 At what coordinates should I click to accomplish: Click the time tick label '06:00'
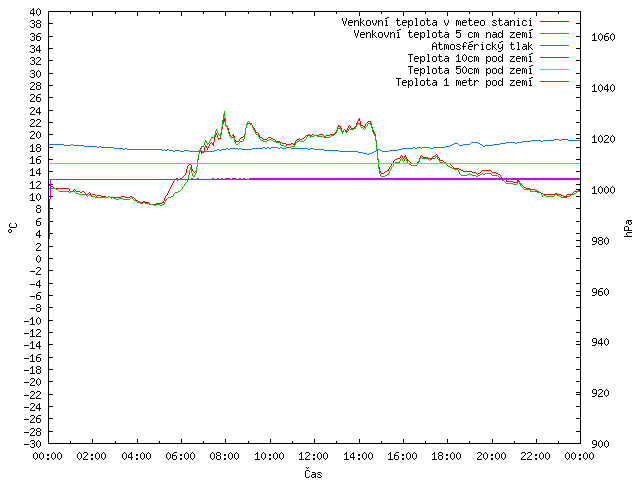(x=180, y=456)
